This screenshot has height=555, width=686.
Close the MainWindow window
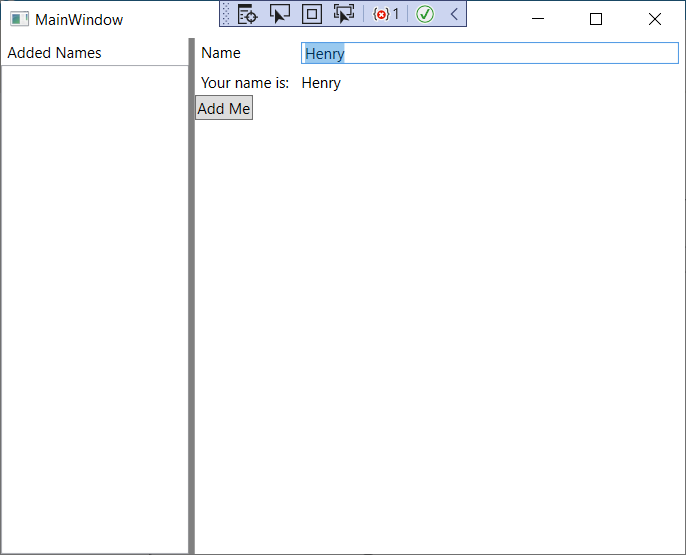pos(655,19)
